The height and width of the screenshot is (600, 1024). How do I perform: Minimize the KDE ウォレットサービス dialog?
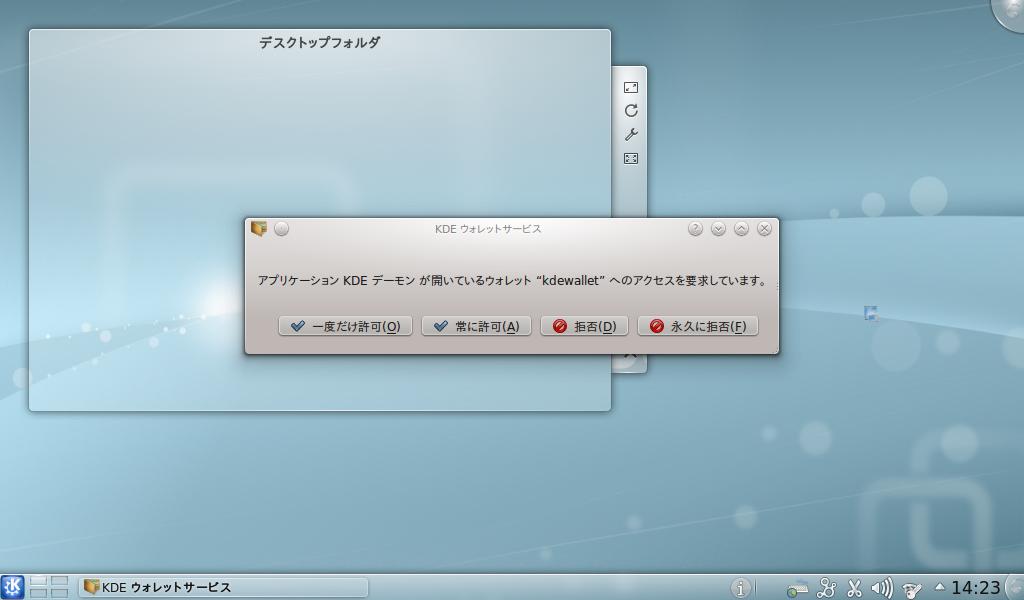[x=718, y=229]
